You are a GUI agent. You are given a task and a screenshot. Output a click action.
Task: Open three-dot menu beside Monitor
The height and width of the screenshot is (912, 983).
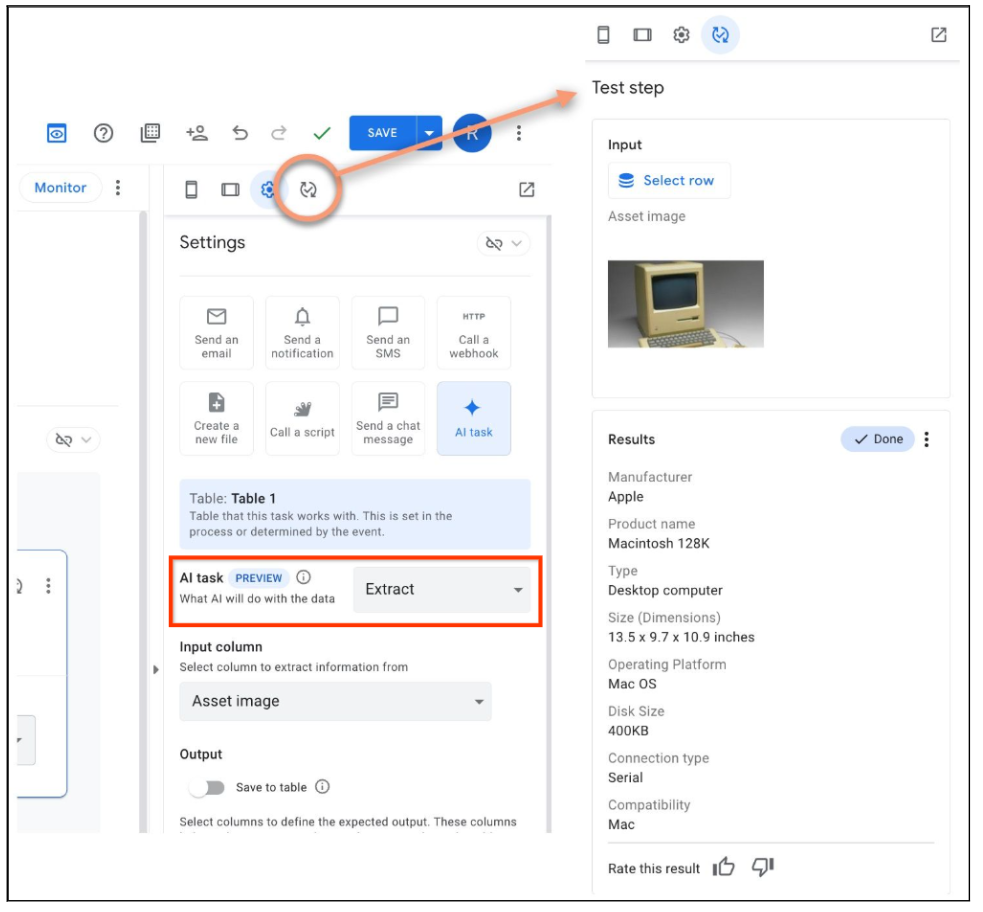pos(118,187)
